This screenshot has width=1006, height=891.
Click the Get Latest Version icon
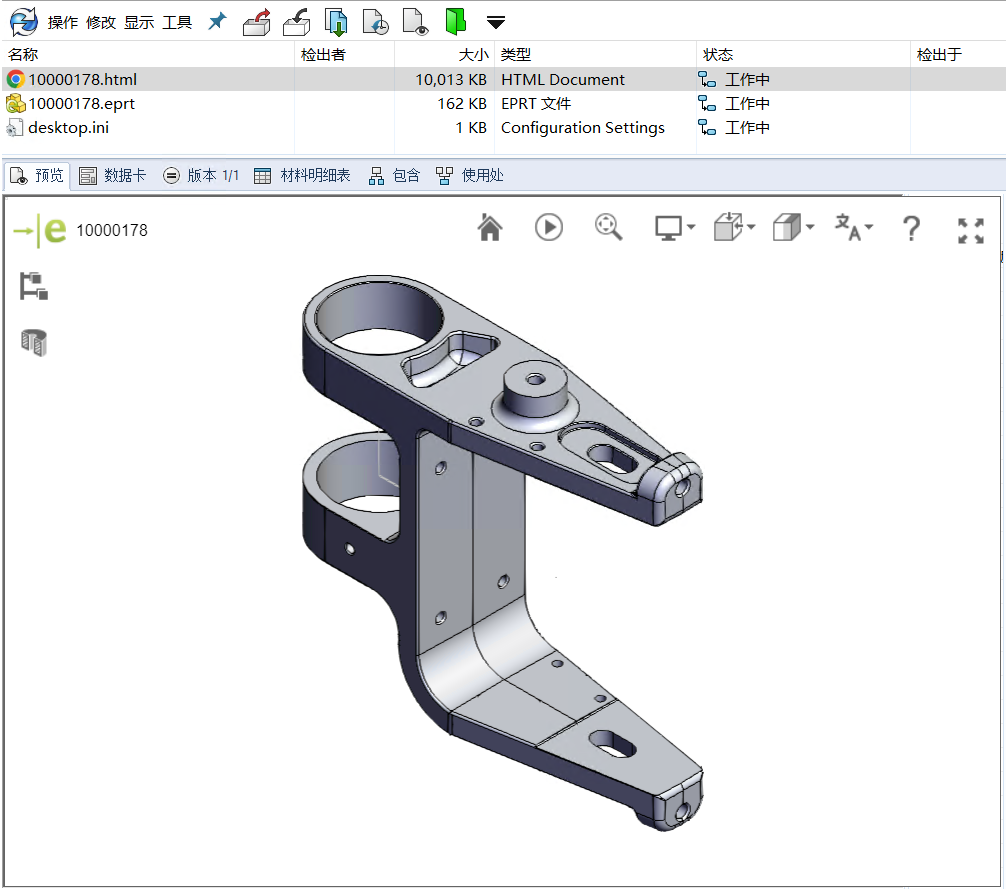click(x=336, y=21)
